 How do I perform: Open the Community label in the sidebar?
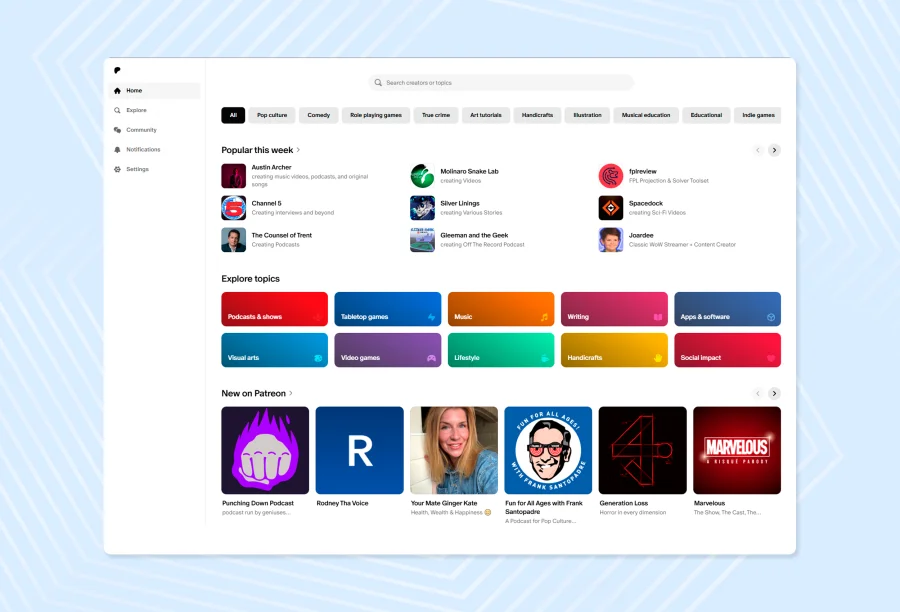pyautogui.click(x=141, y=130)
